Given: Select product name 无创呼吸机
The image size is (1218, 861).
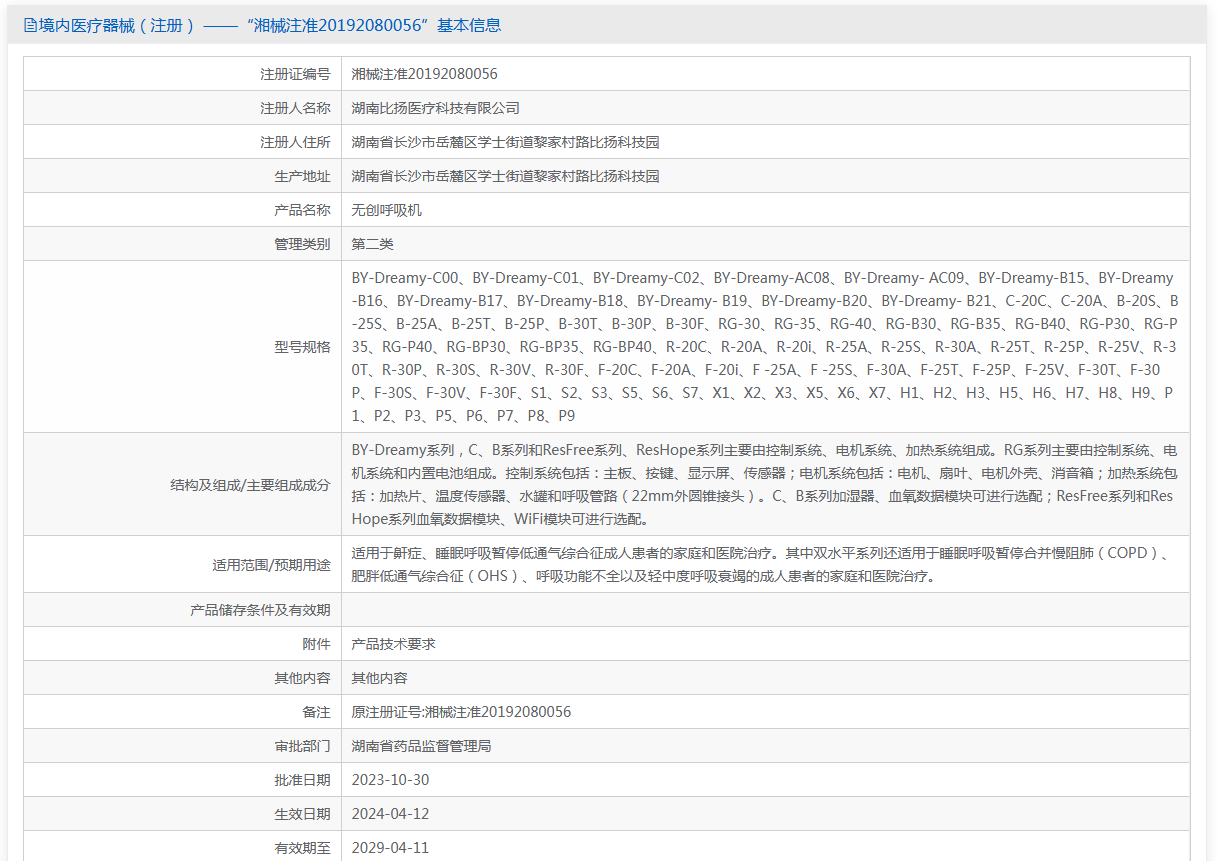Looking at the screenshot, I should click(x=387, y=210).
